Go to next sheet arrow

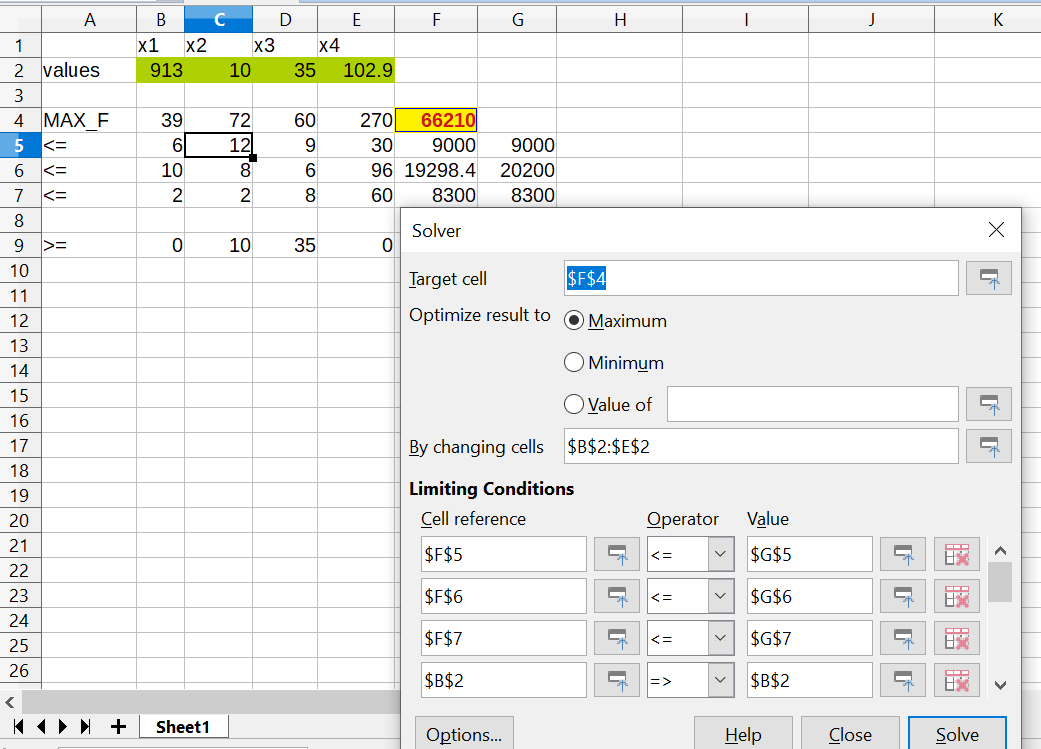pos(63,726)
